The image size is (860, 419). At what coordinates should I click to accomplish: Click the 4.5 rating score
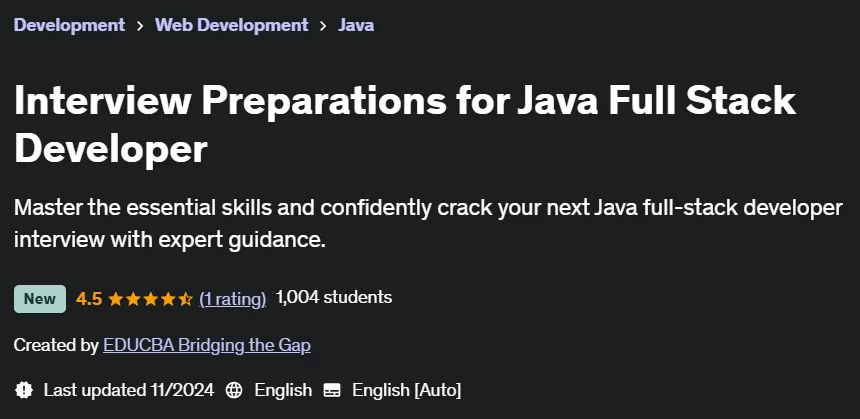pyautogui.click(x=89, y=299)
